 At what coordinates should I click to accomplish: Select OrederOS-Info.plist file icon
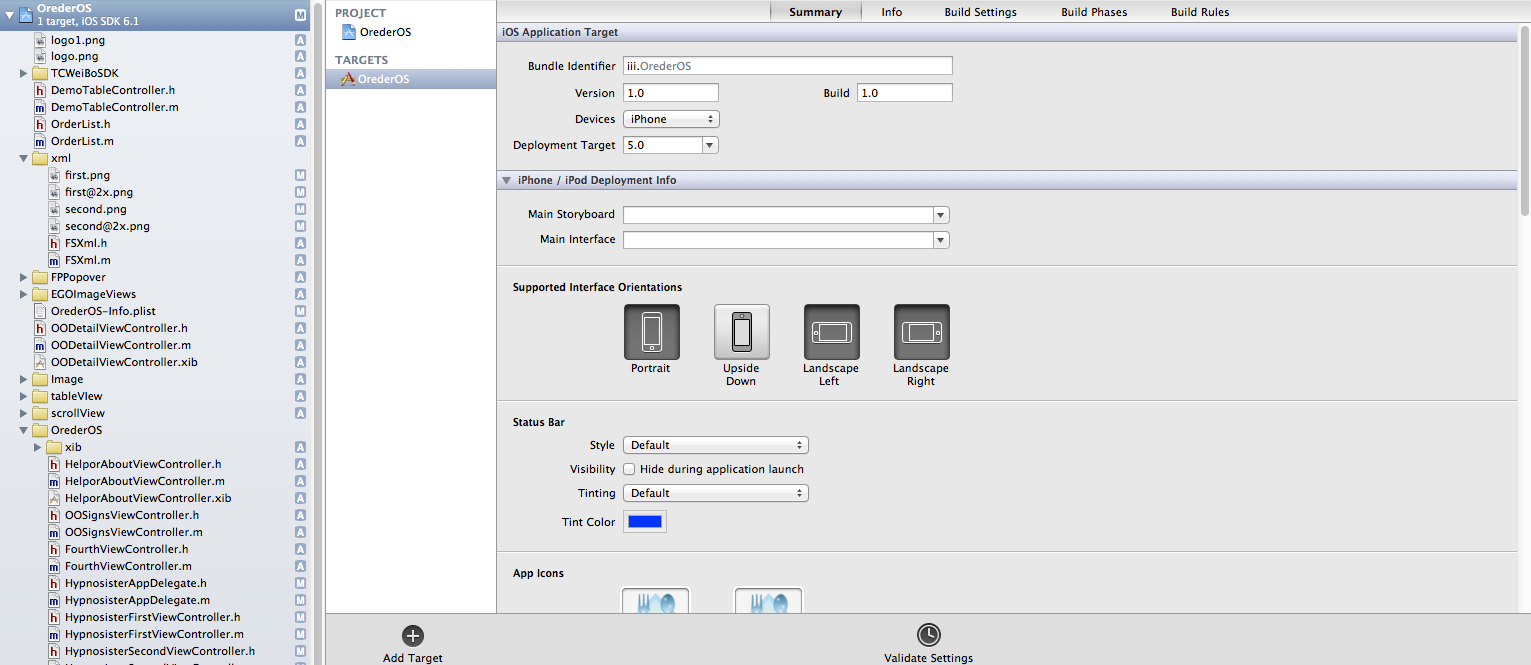(40, 311)
